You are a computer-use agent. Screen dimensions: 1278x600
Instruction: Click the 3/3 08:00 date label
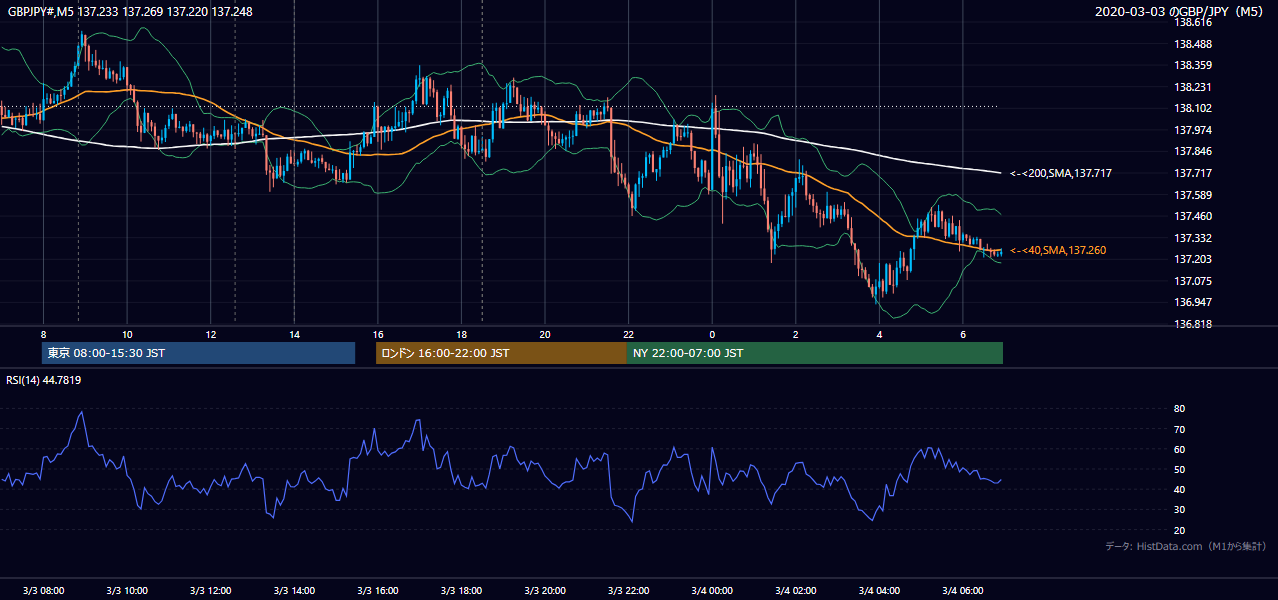pos(43,590)
